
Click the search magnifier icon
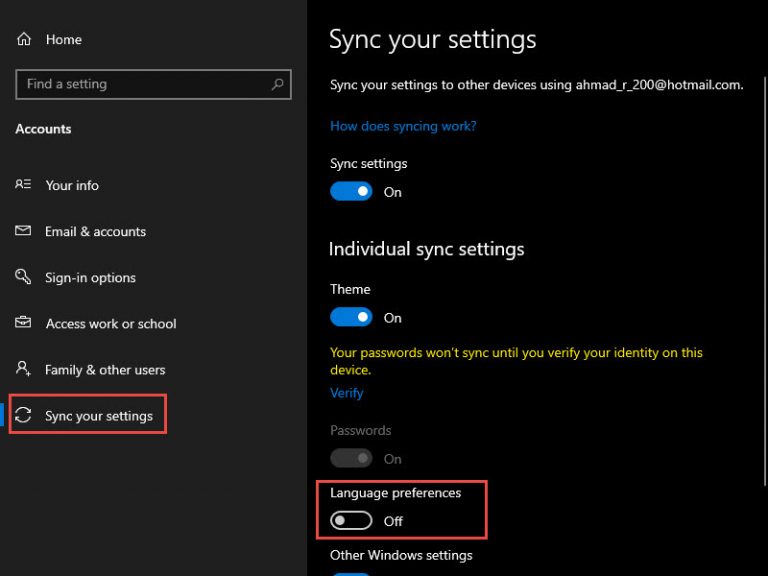tap(277, 84)
